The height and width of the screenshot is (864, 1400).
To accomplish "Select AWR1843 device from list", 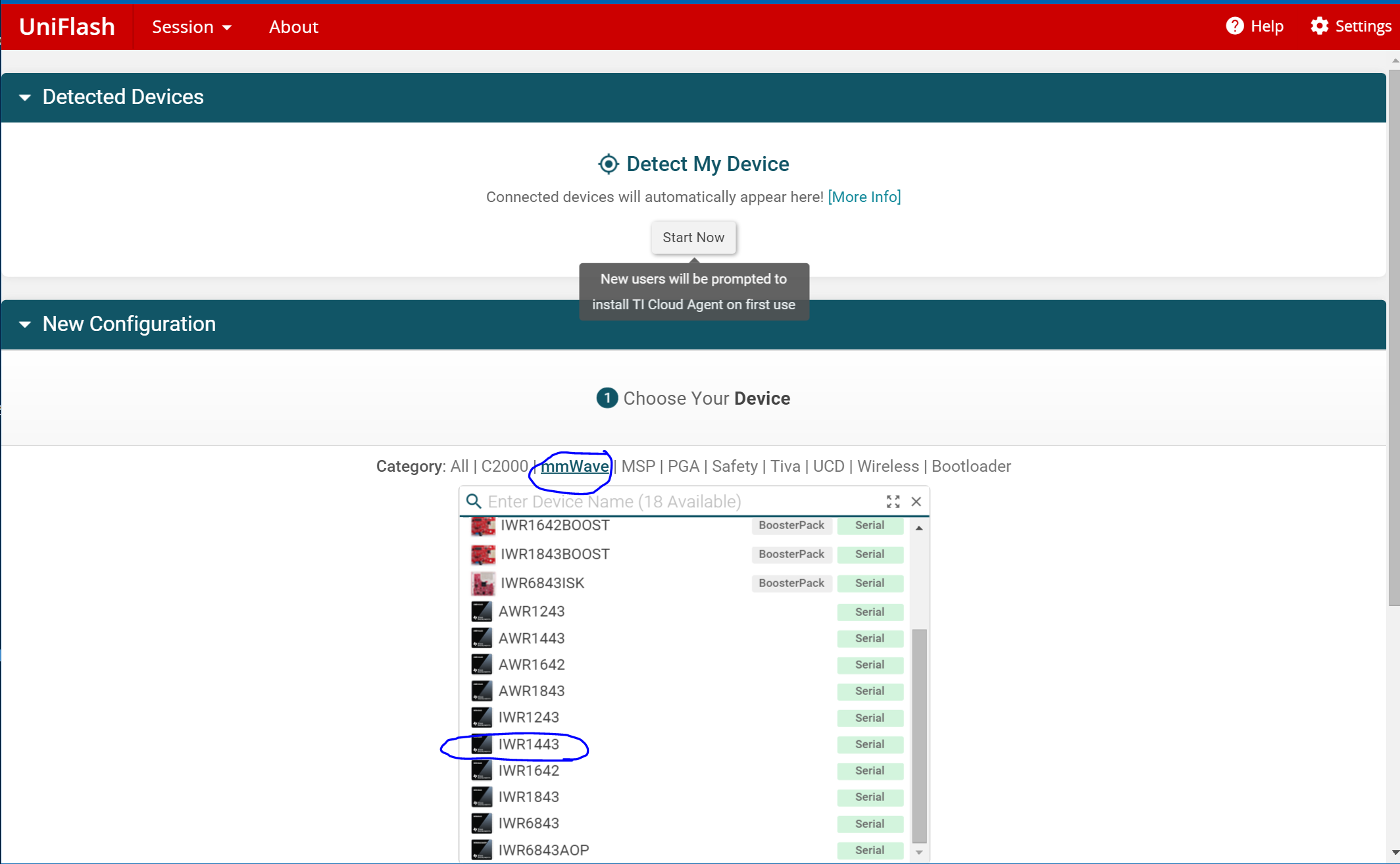I will pyautogui.click(x=687, y=691).
